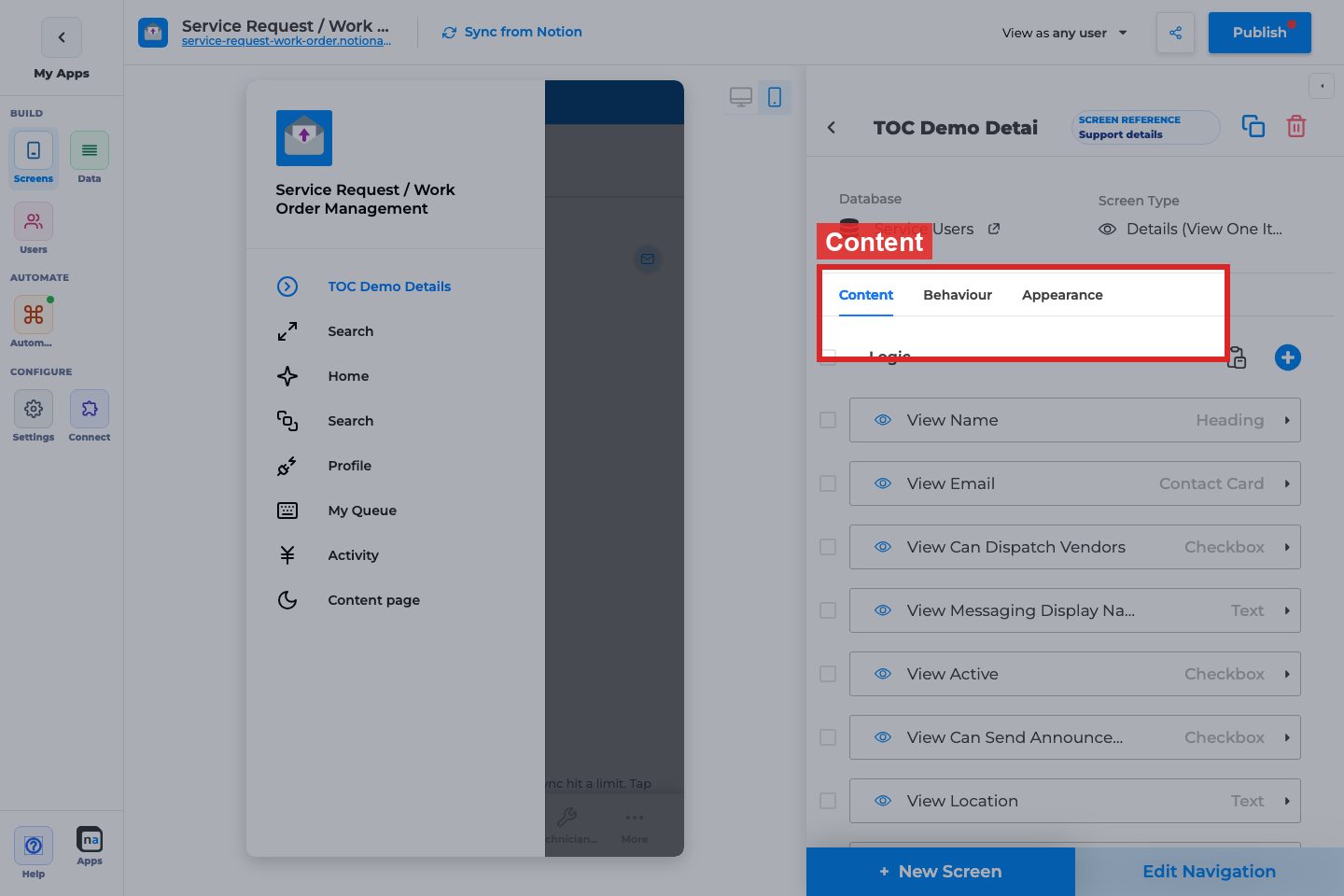Add a field with the blue plus icon

[x=1288, y=357]
